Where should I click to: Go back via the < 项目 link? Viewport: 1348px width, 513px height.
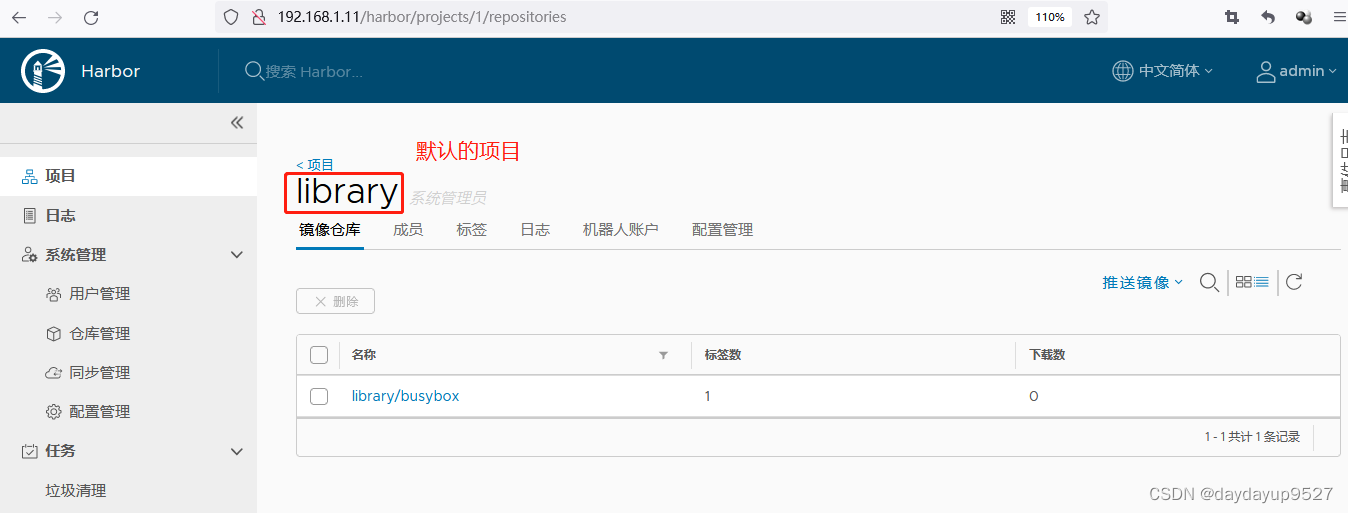[x=315, y=164]
